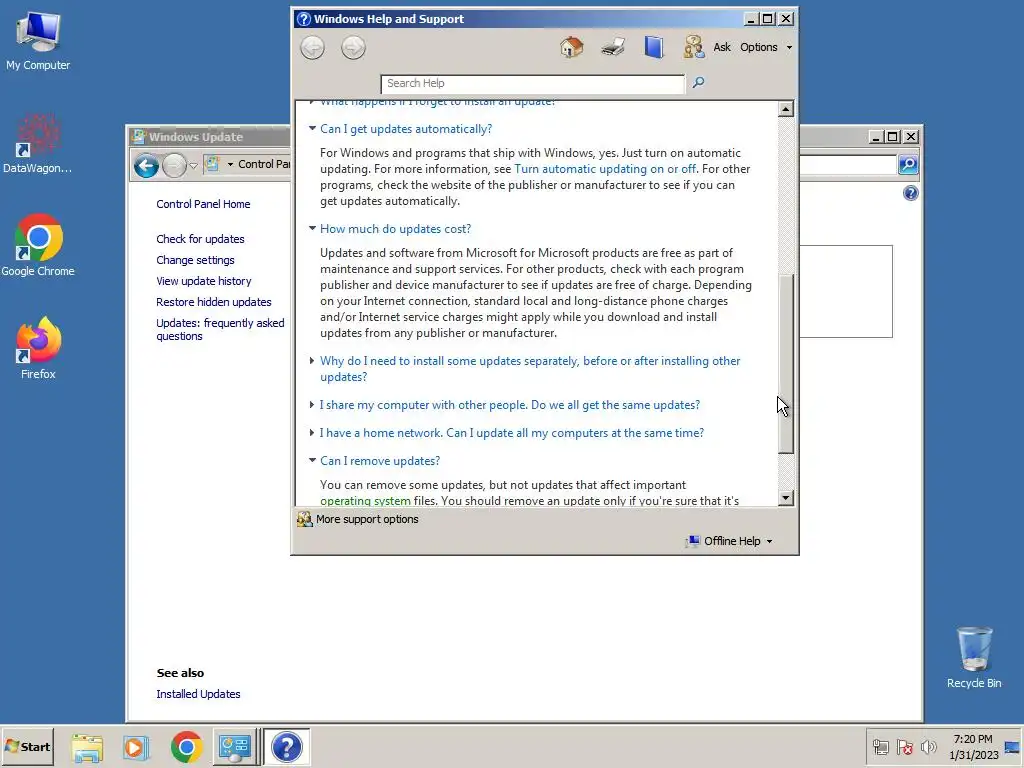Launch Chrome from taskbar
Viewport: 1024px width, 768px height.
(x=186, y=747)
